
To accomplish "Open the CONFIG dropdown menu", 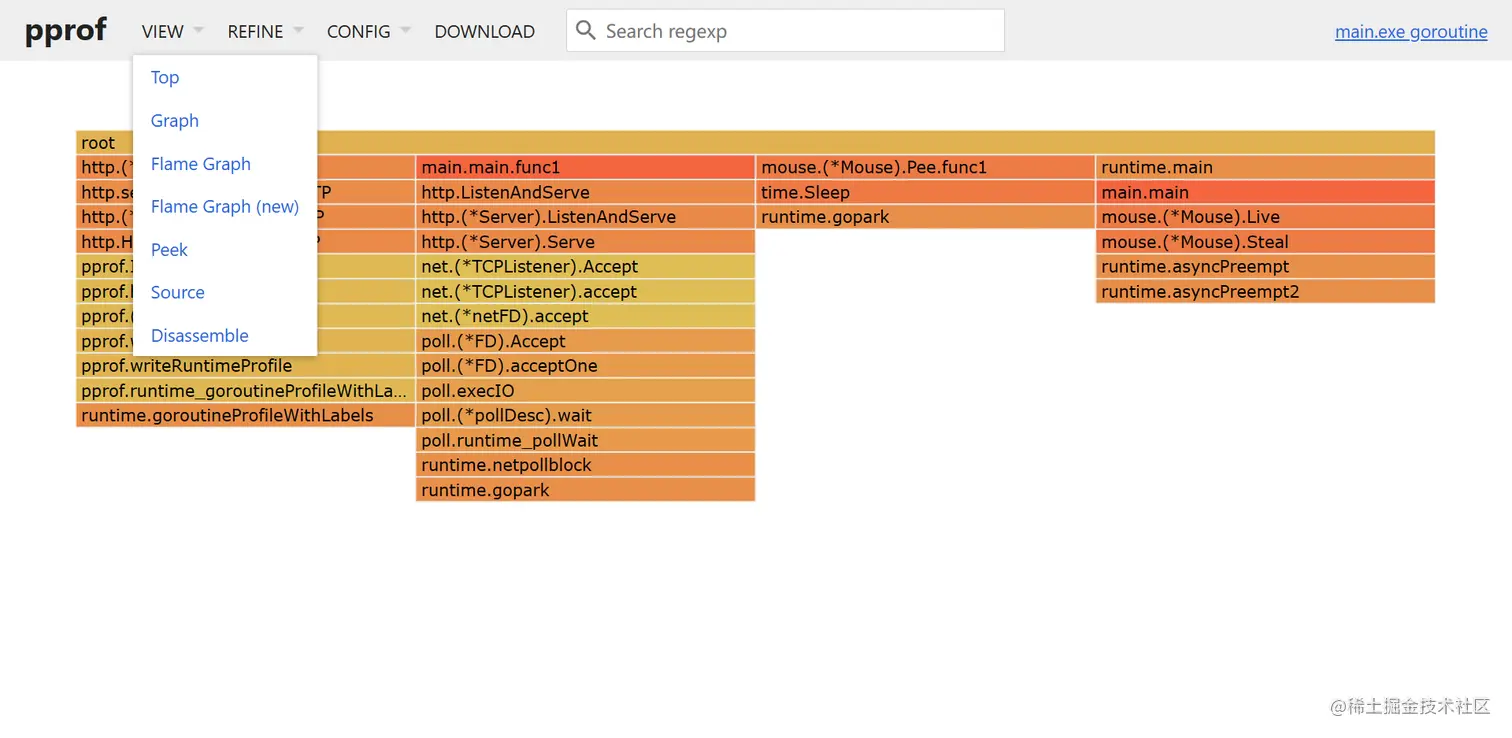I will [368, 31].
